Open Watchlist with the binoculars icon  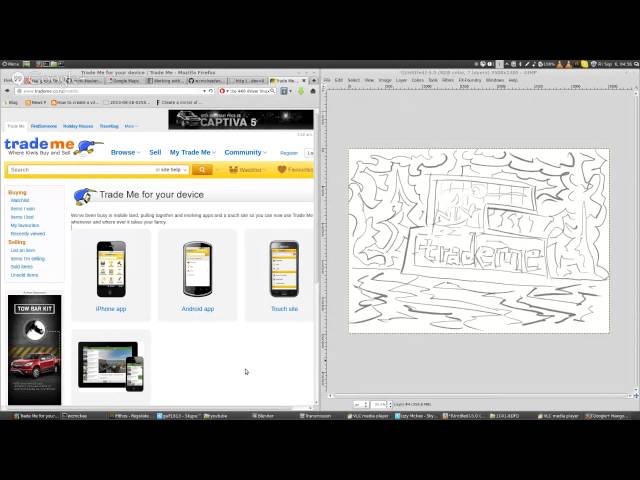point(246,170)
